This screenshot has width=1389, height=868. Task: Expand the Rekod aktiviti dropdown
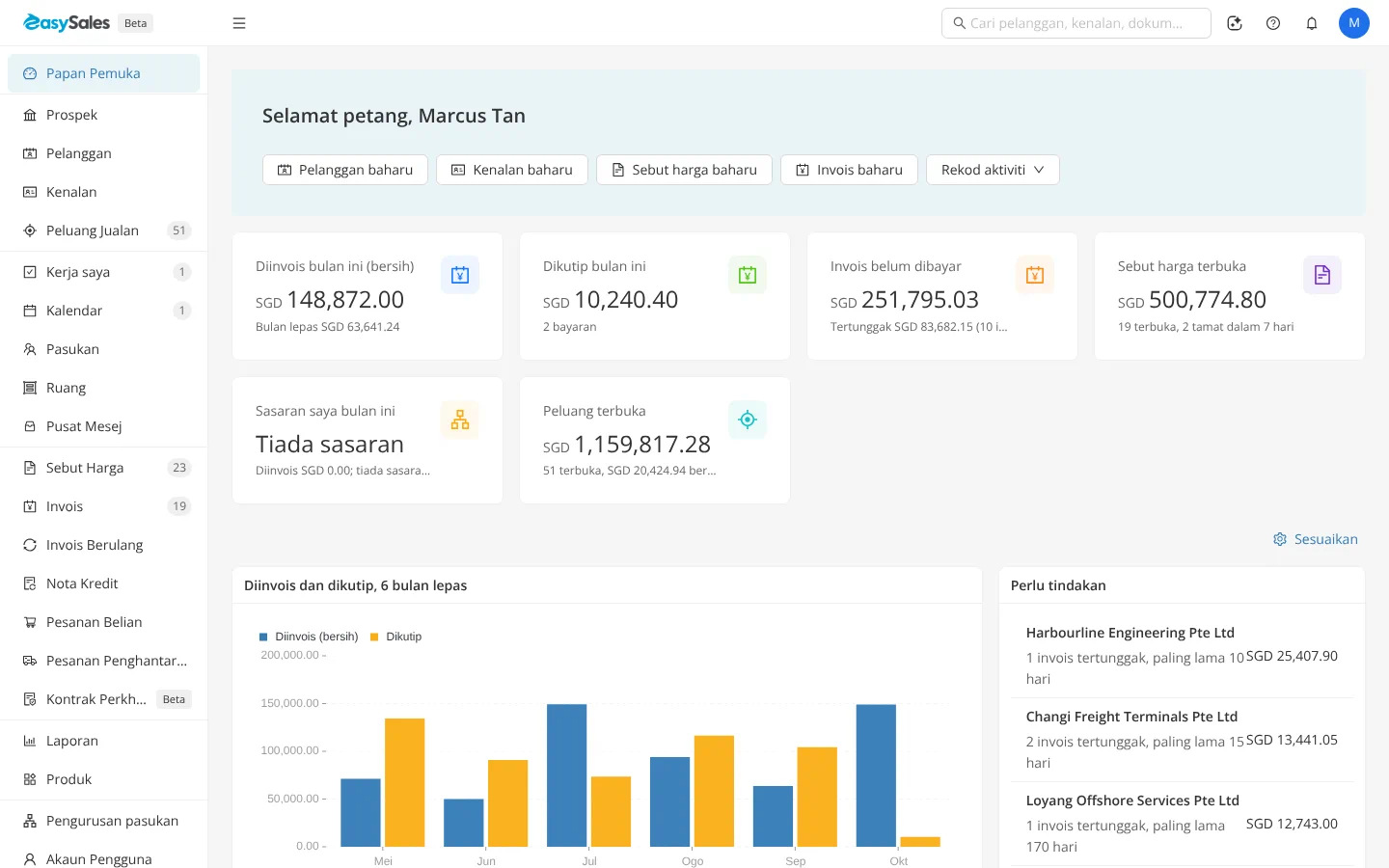pos(993,170)
